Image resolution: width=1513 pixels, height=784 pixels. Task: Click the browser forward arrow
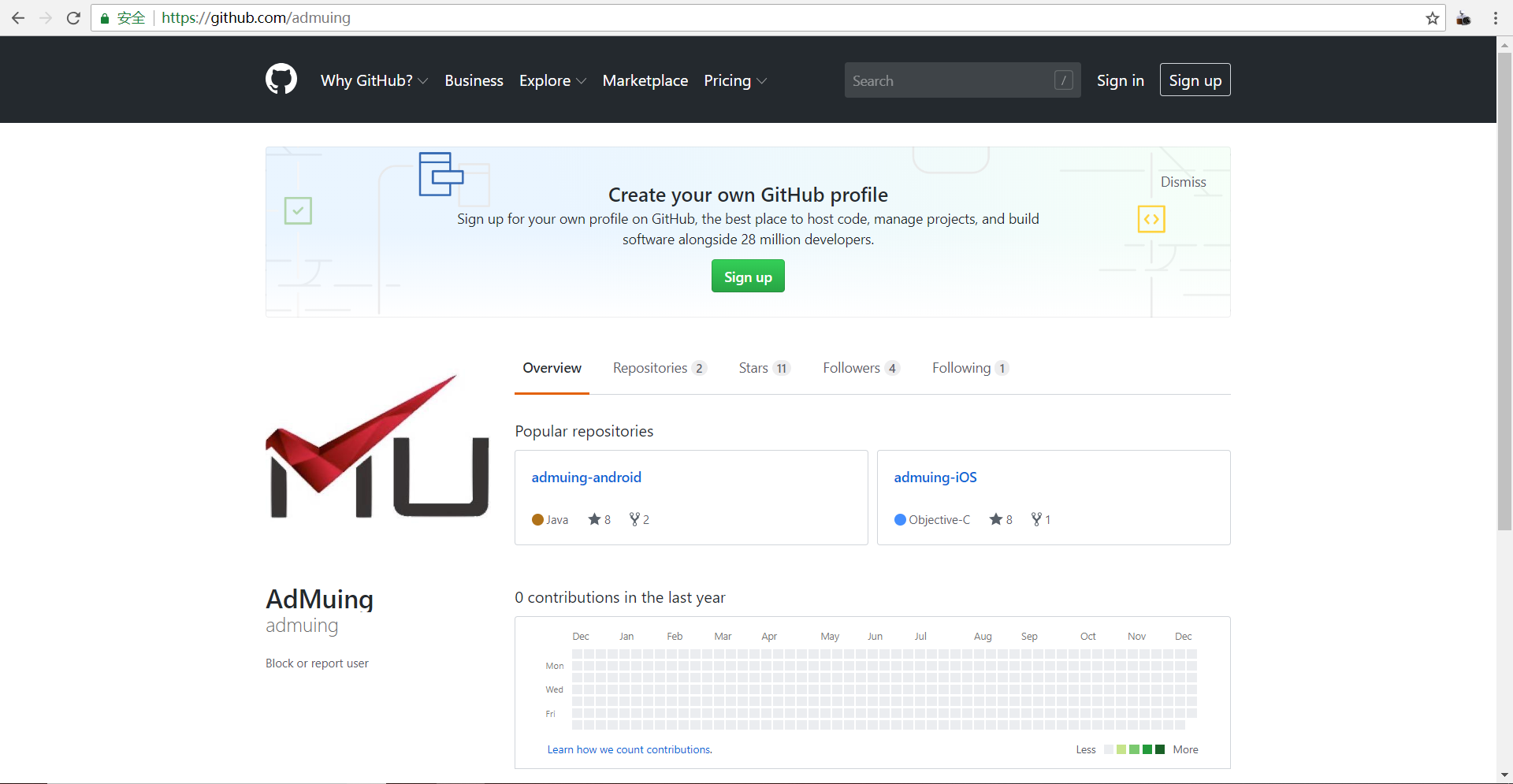(x=46, y=18)
